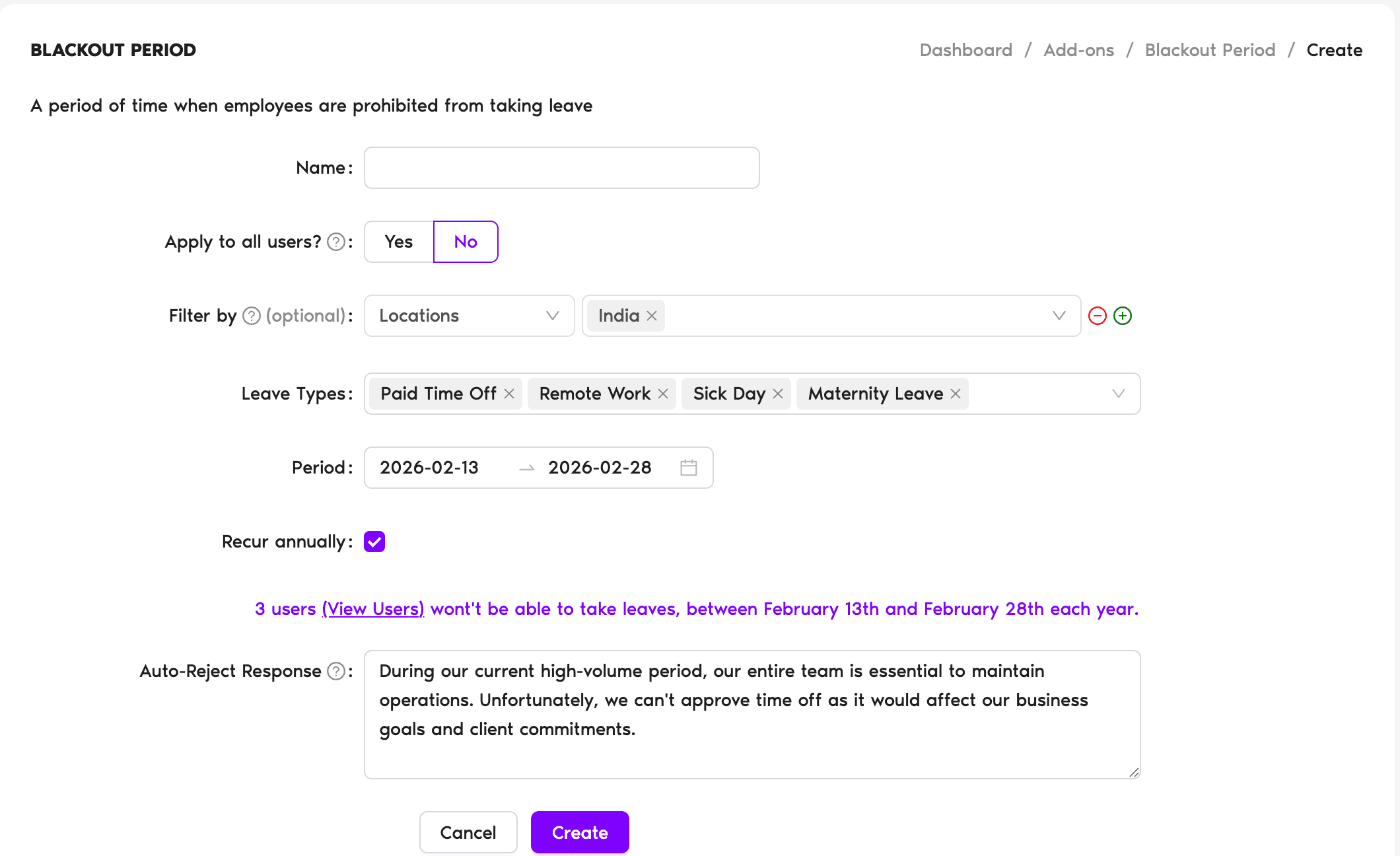The height and width of the screenshot is (856, 1400).
Task: Remove the India location tag
Action: click(x=652, y=316)
